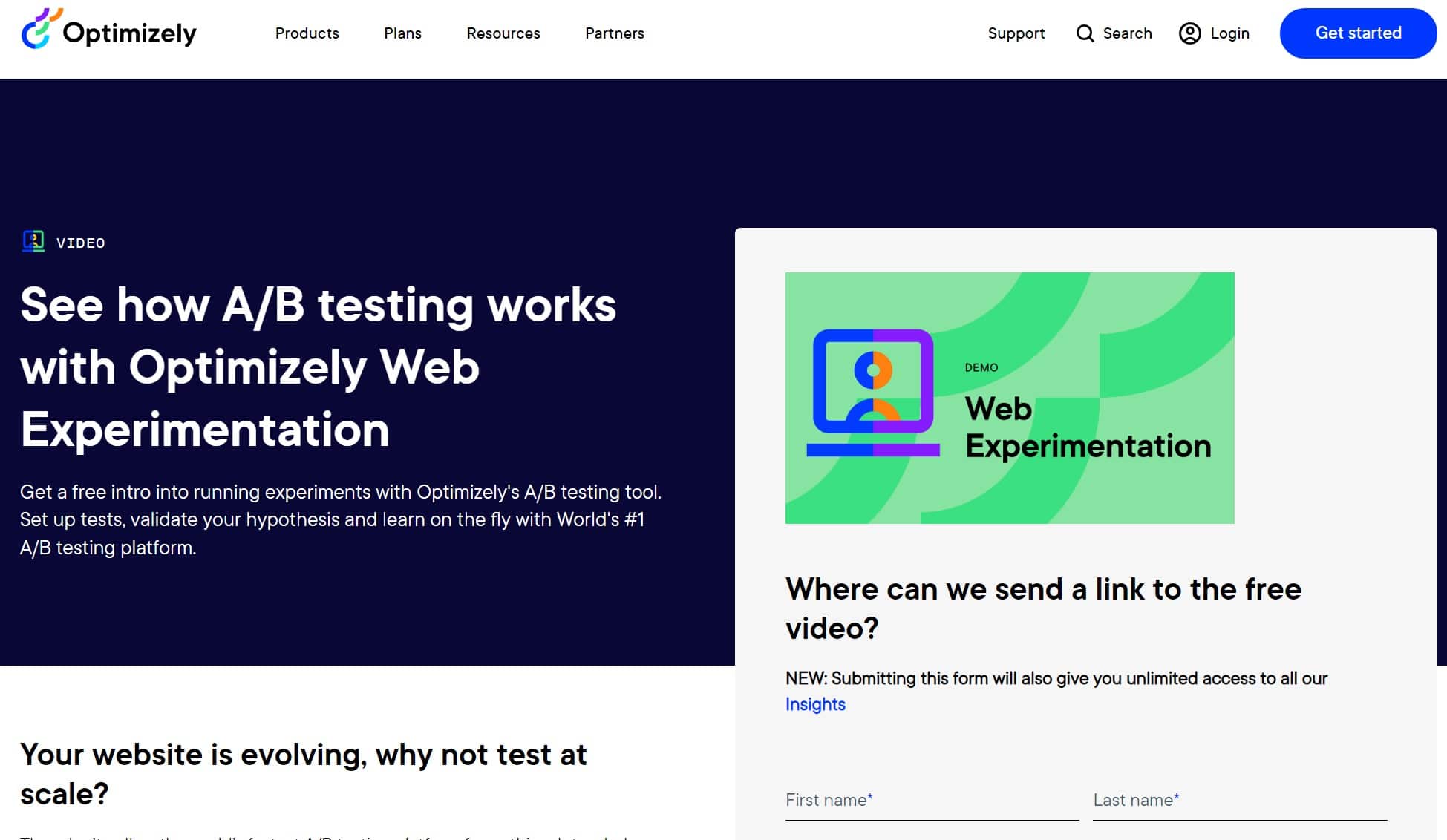Click 'Get a free intro into running experiments' paragraph
1447x840 pixels.
pos(340,519)
